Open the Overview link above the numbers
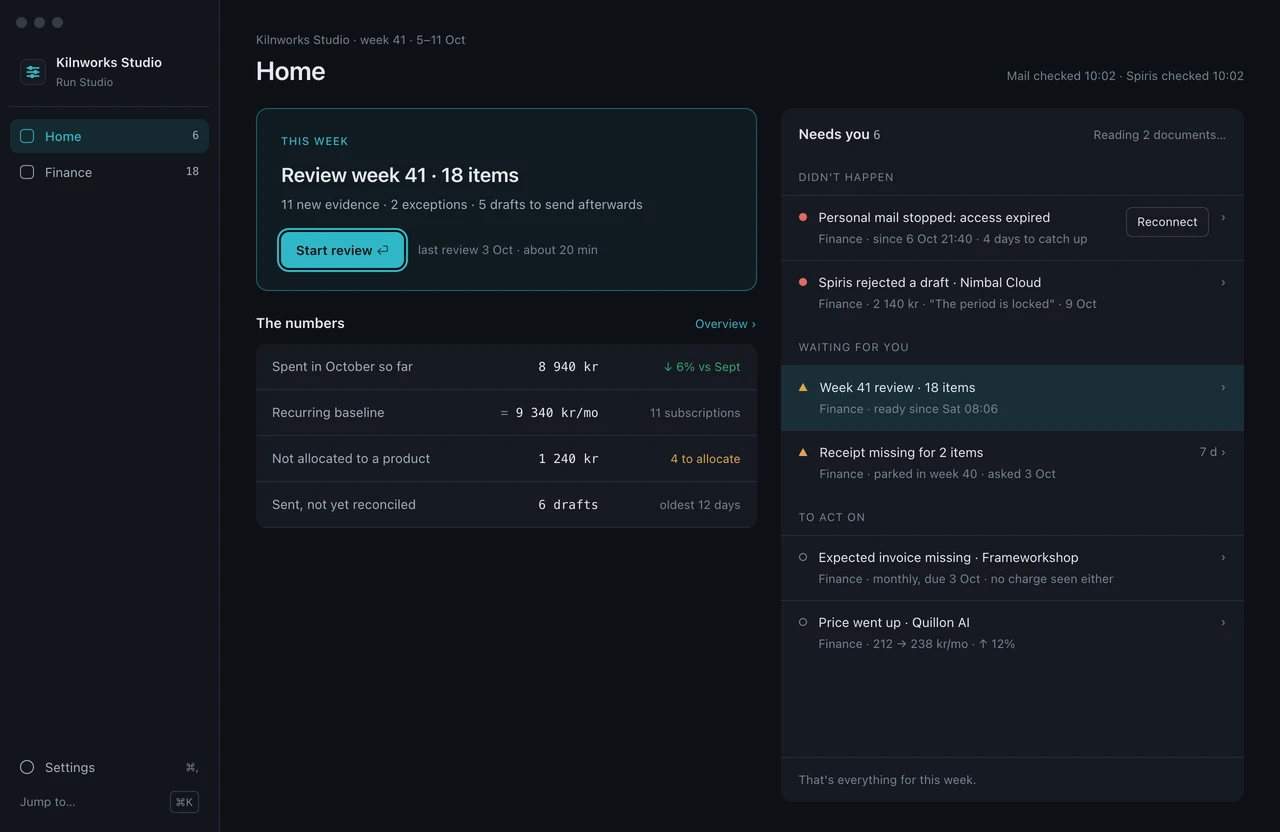The image size is (1280, 832). pyautogui.click(x=725, y=324)
